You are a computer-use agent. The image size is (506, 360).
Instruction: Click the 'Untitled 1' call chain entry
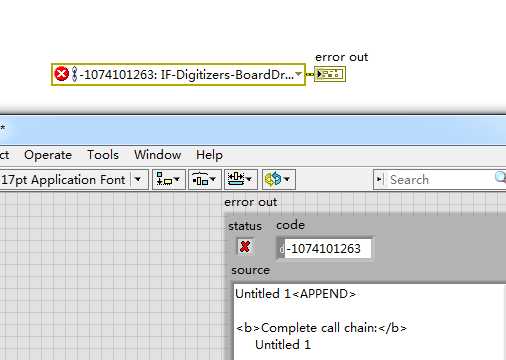[x=283, y=345]
